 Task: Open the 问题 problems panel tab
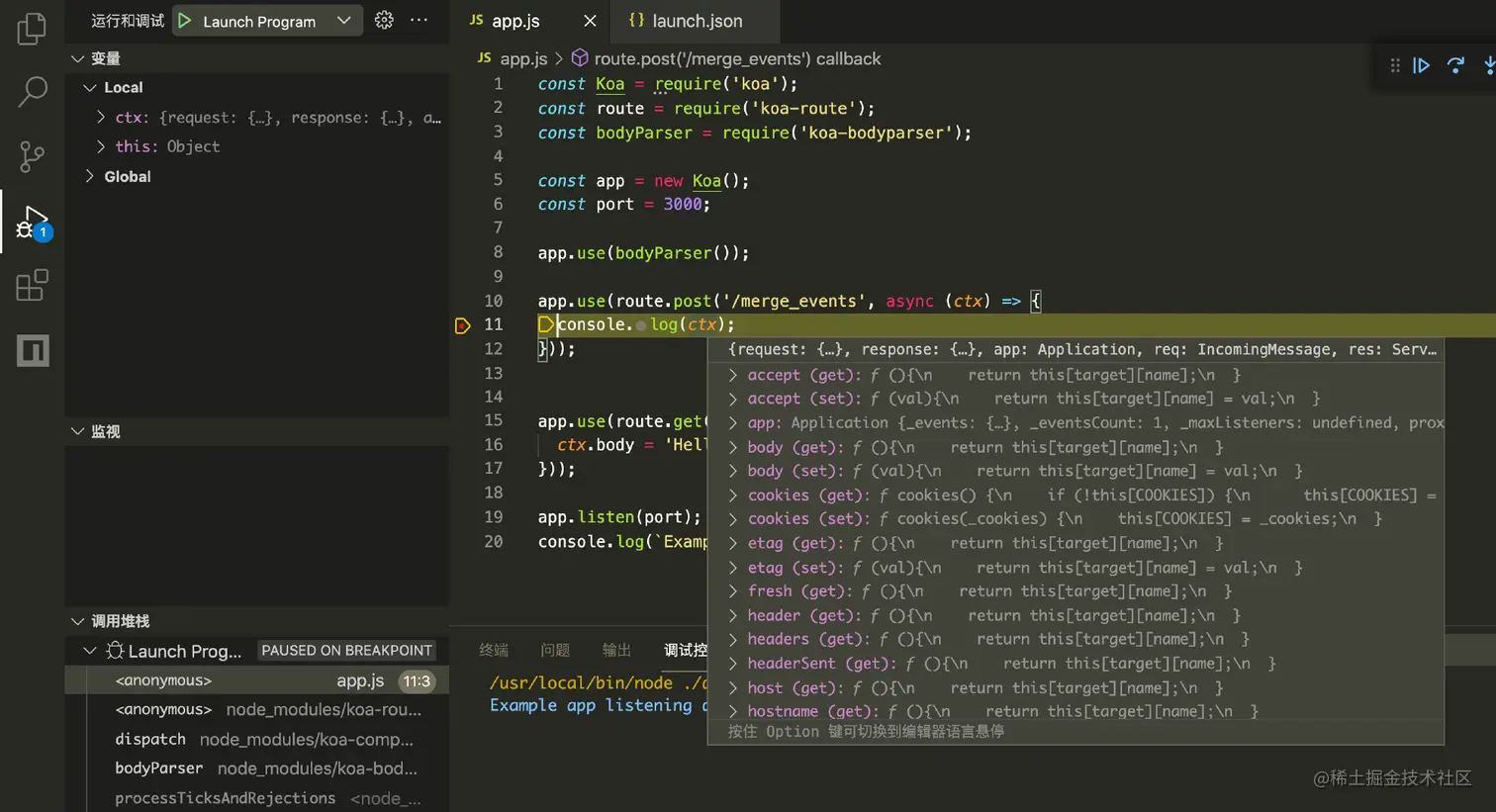(x=555, y=650)
